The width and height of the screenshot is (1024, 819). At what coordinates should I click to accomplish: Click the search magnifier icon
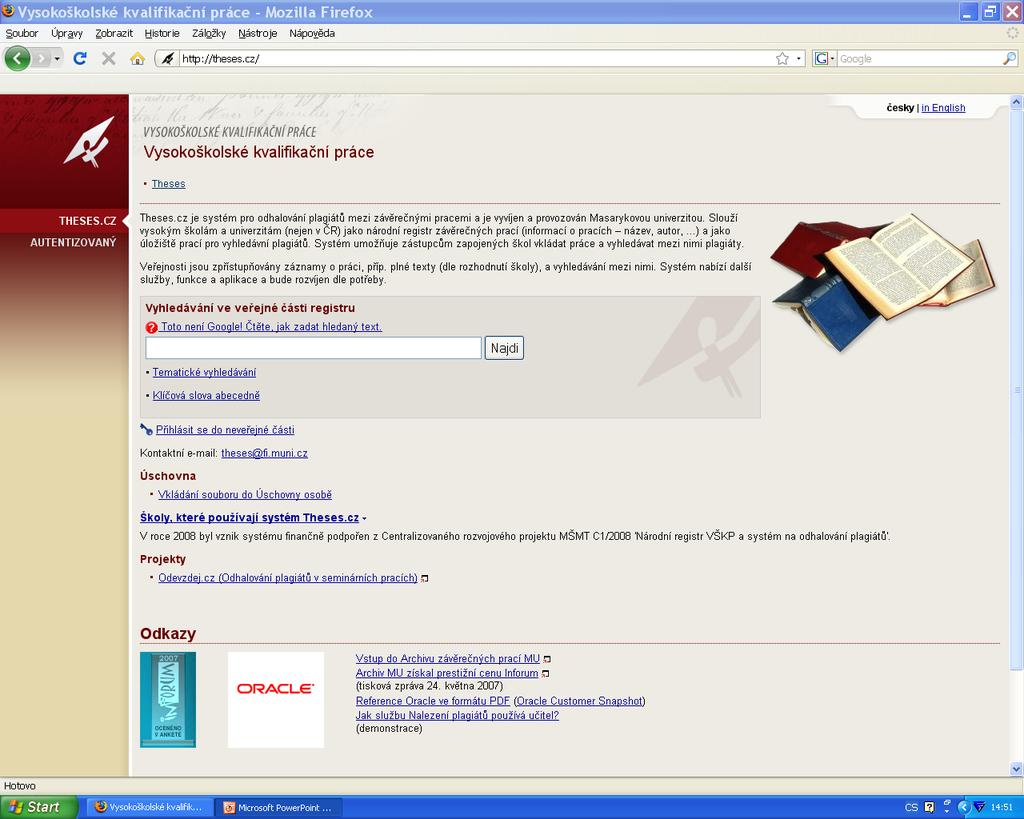1009,59
